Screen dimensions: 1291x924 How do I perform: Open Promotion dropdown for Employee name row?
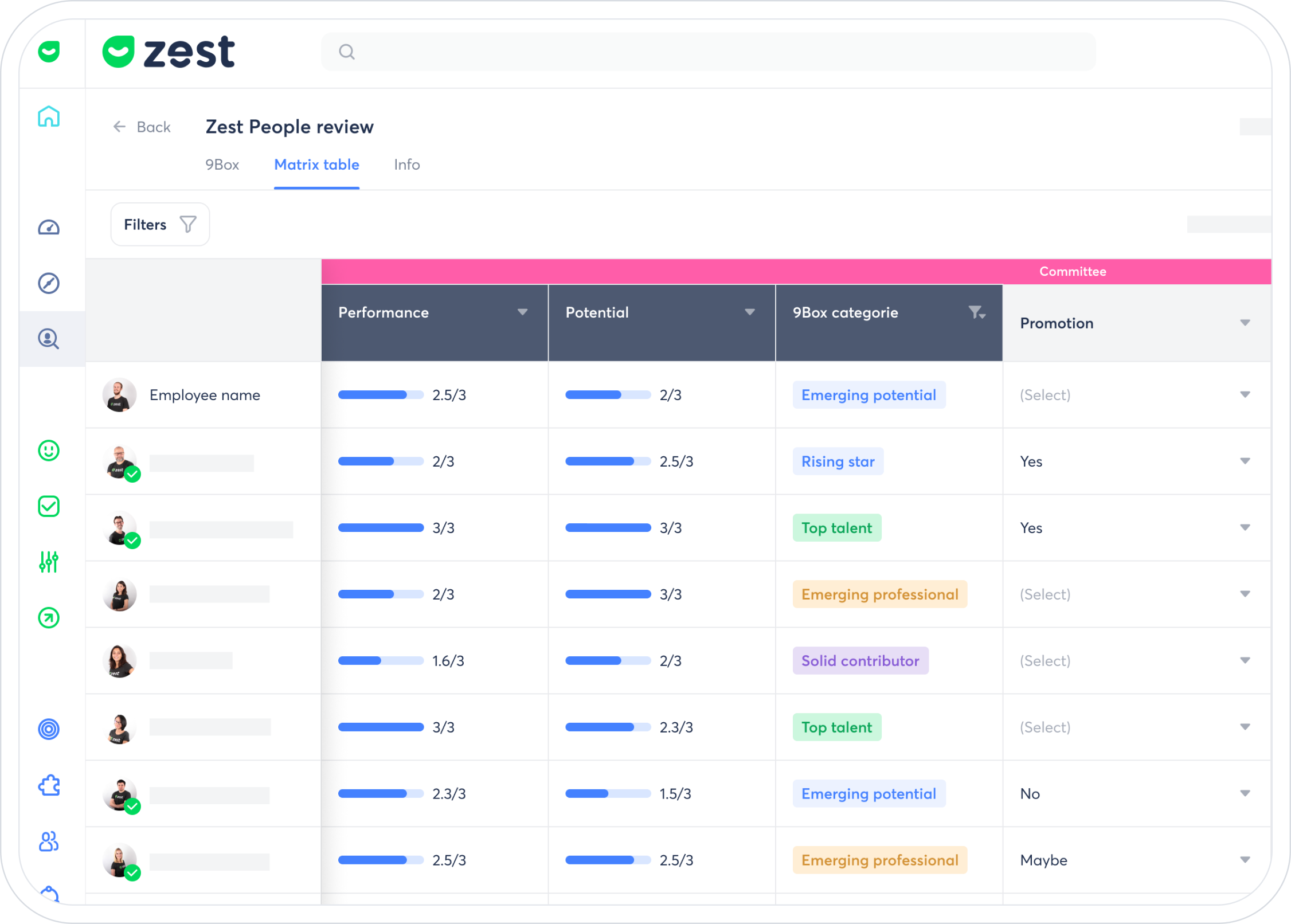(x=1245, y=395)
